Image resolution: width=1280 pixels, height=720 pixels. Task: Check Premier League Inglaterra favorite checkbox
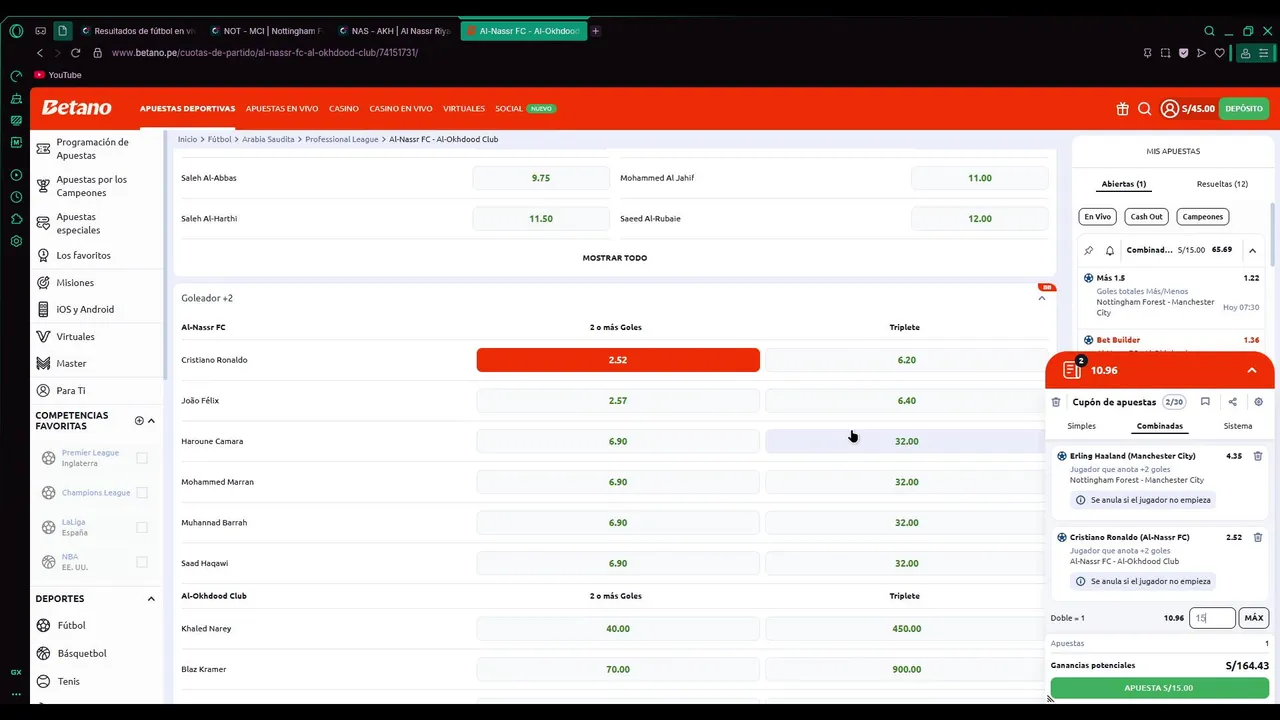point(142,458)
